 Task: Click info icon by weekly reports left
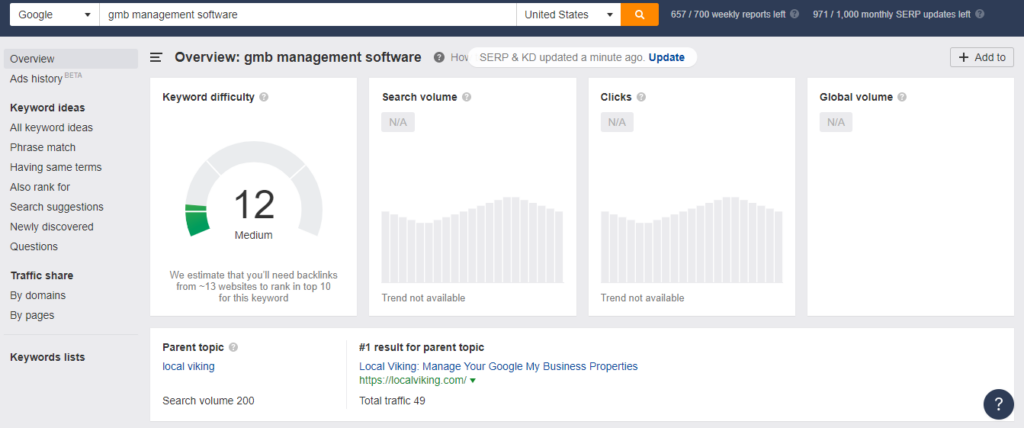pyautogui.click(x=795, y=15)
